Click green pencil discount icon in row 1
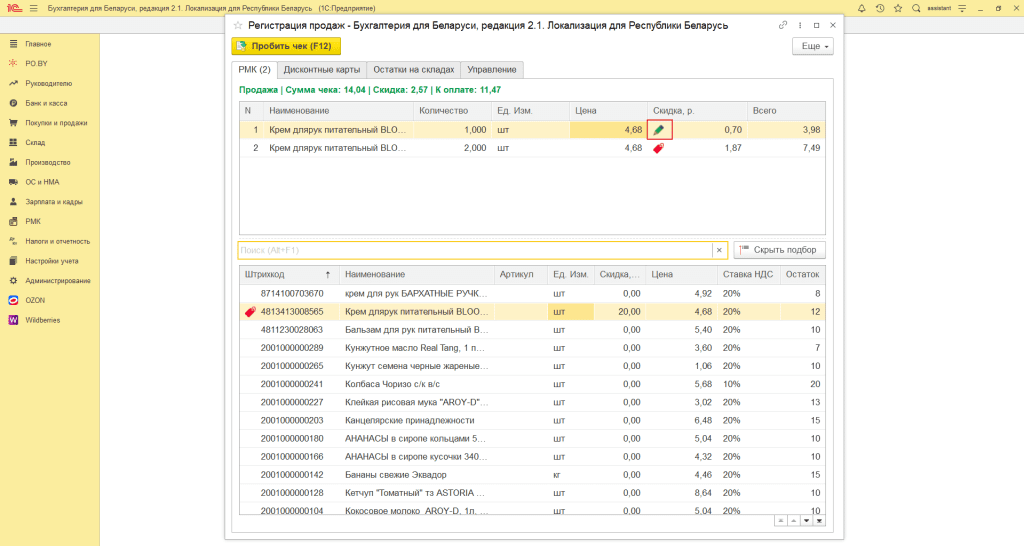 (659, 130)
